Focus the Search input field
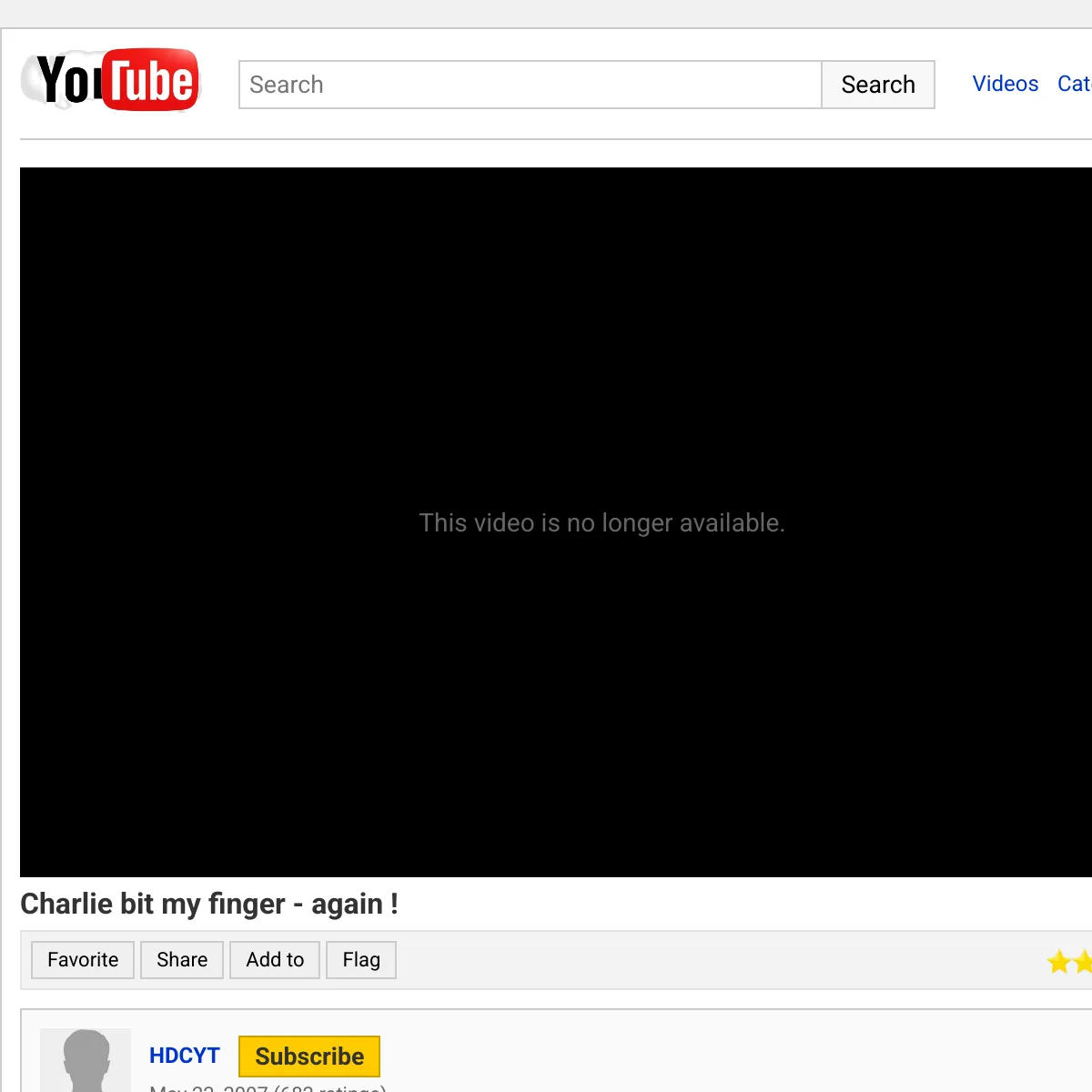The height and width of the screenshot is (1092, 1092). tap(531, 85)
